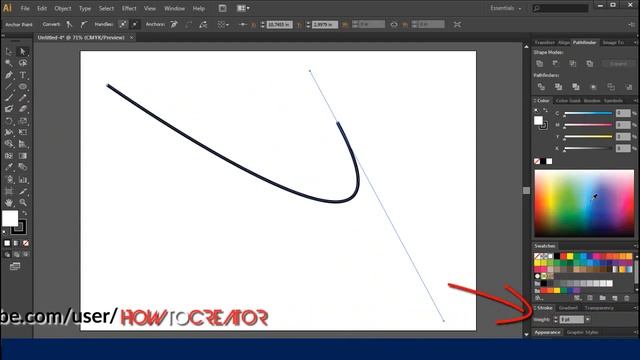This screenshot has height=360, width=640.
Task: Click the Unite shape mode icon
Action: [x=540, y=64]
